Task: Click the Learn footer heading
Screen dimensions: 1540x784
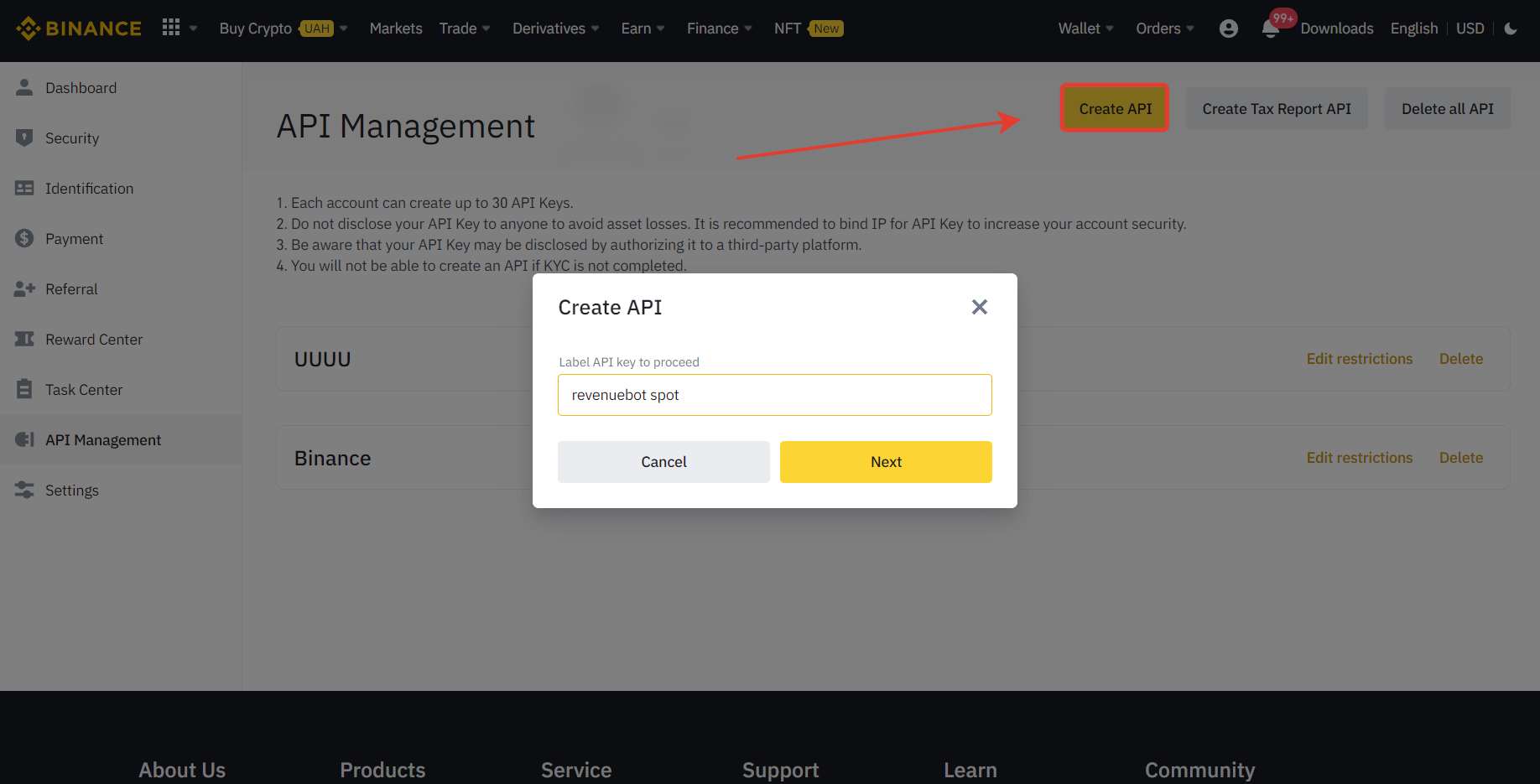Action: [970, 770]
